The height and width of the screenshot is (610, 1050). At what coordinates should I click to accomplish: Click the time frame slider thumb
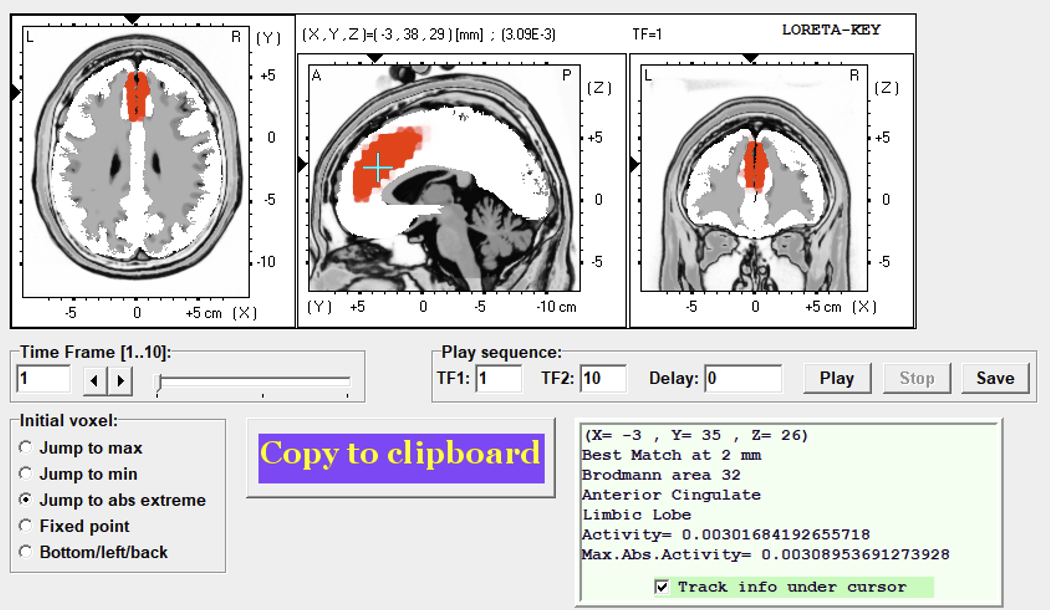click(159, 382)
